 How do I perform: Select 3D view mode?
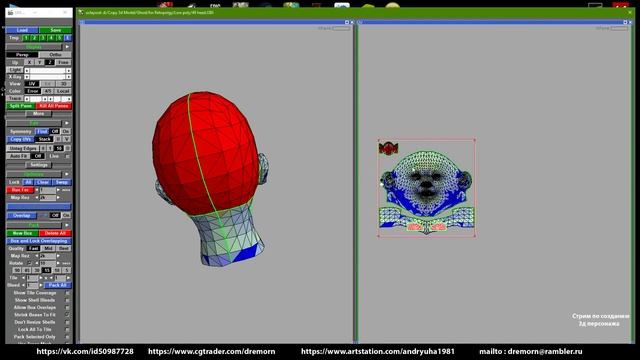(64, 84)
